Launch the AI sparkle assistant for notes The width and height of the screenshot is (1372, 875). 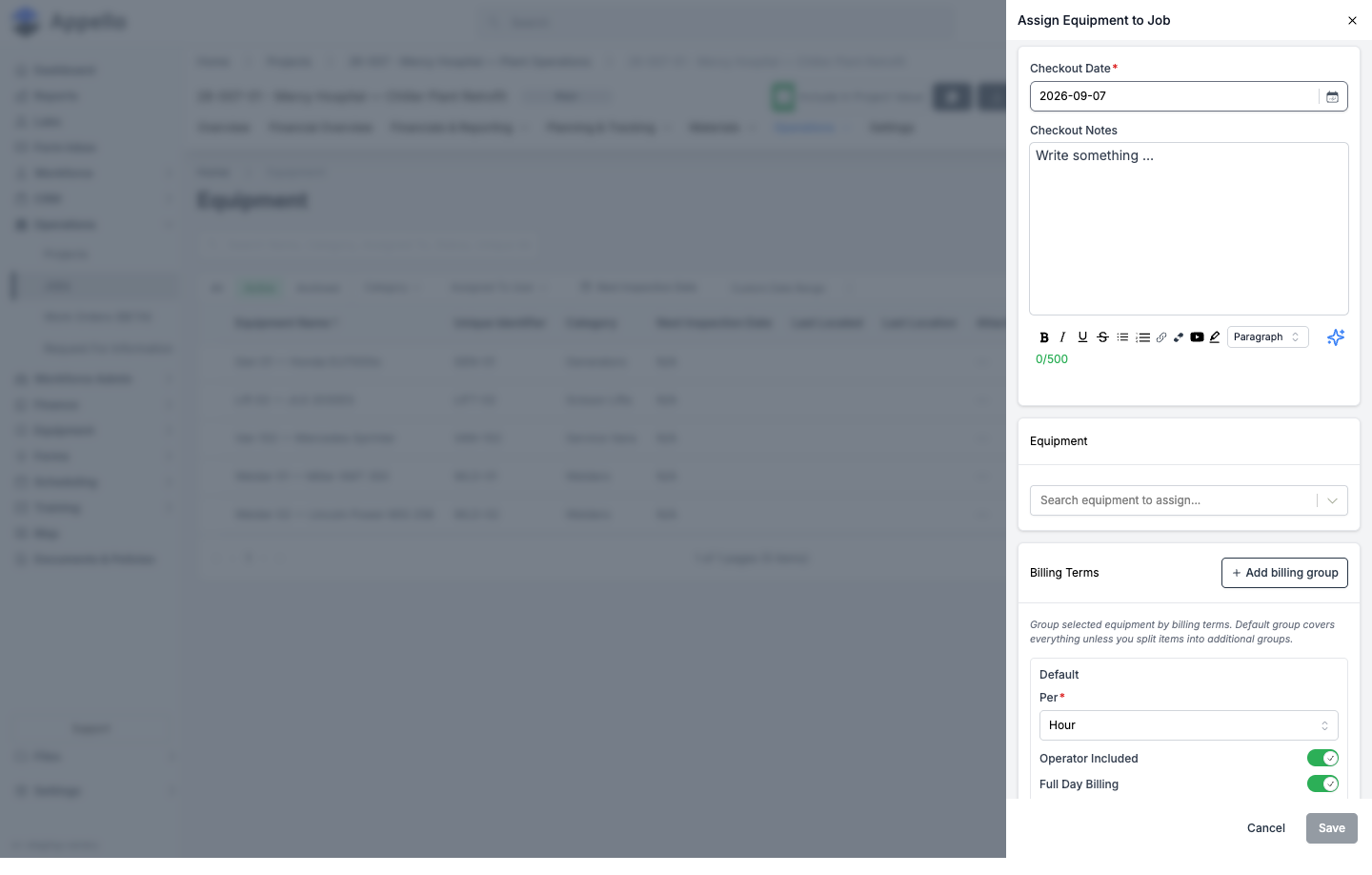tap(1336, 337)
